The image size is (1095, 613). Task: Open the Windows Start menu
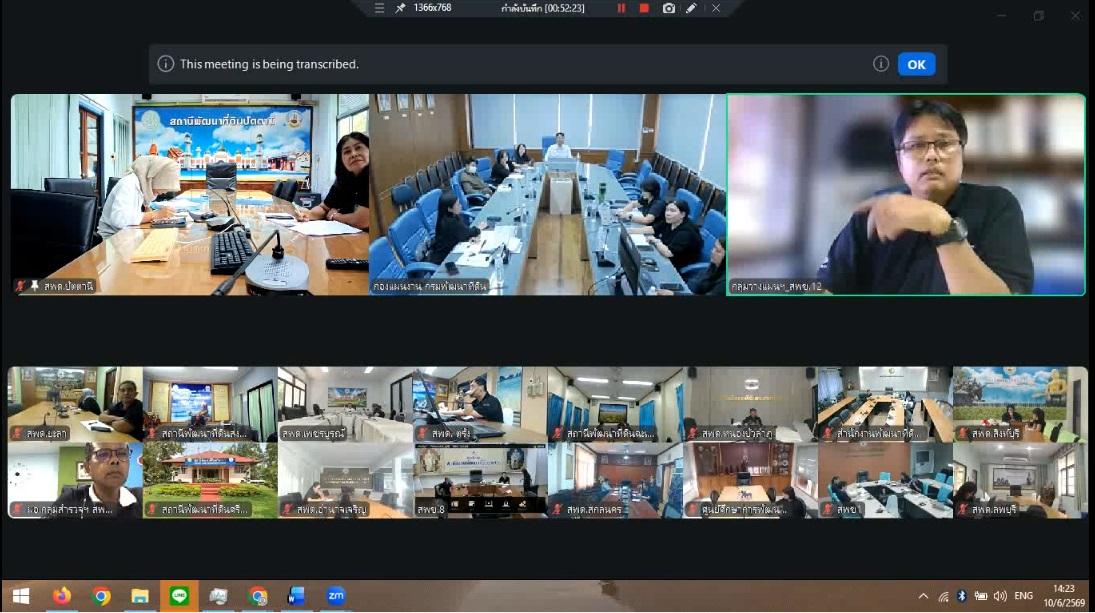20,596
